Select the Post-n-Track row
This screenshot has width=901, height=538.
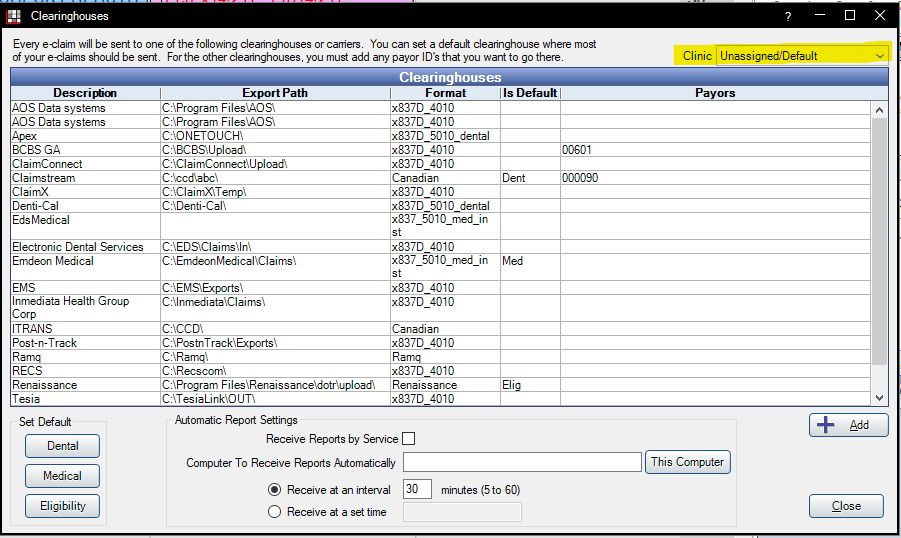(x=440, y=343)
